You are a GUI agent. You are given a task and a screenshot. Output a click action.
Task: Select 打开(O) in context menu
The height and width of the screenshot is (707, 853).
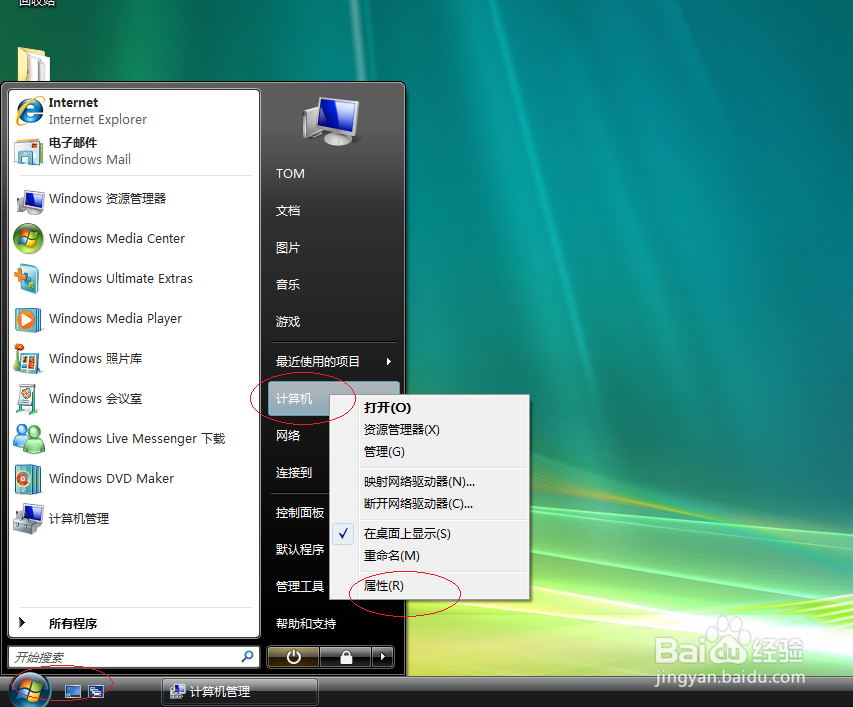387,408
